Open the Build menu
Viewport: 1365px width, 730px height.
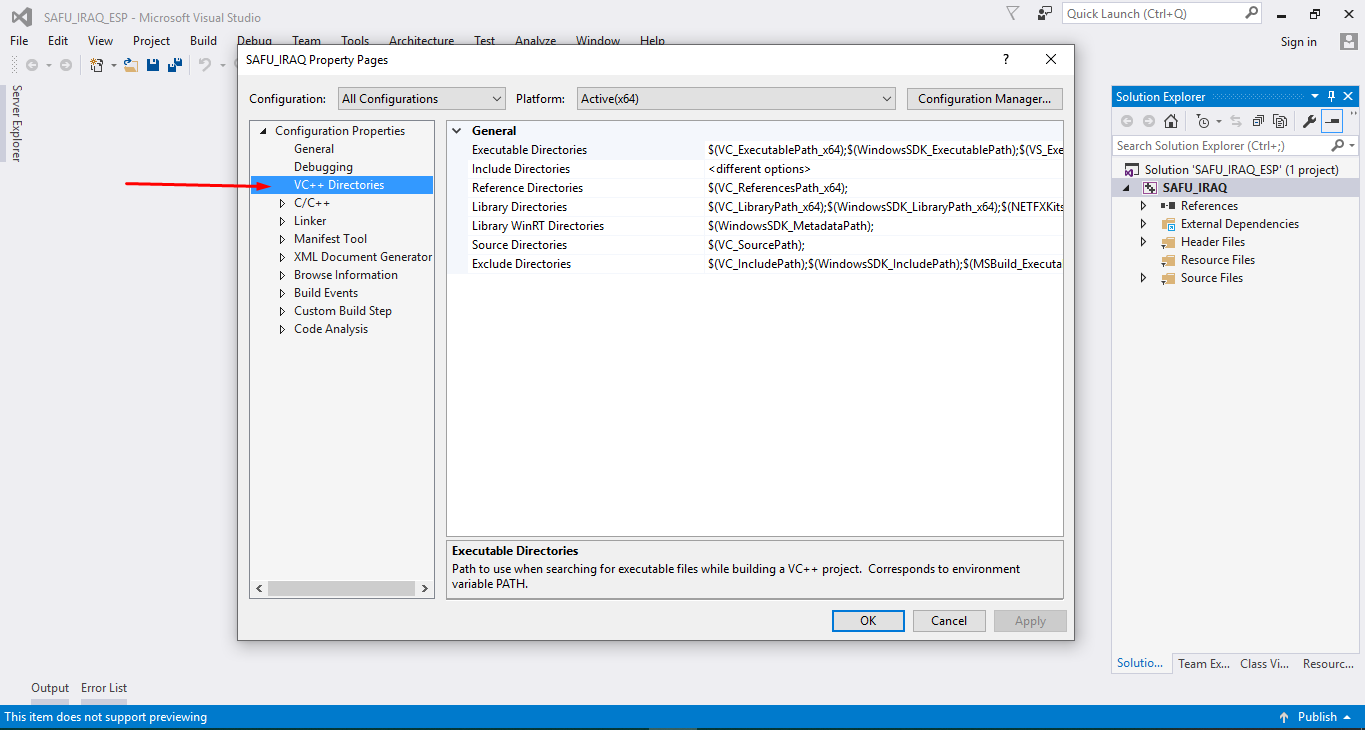203,41
